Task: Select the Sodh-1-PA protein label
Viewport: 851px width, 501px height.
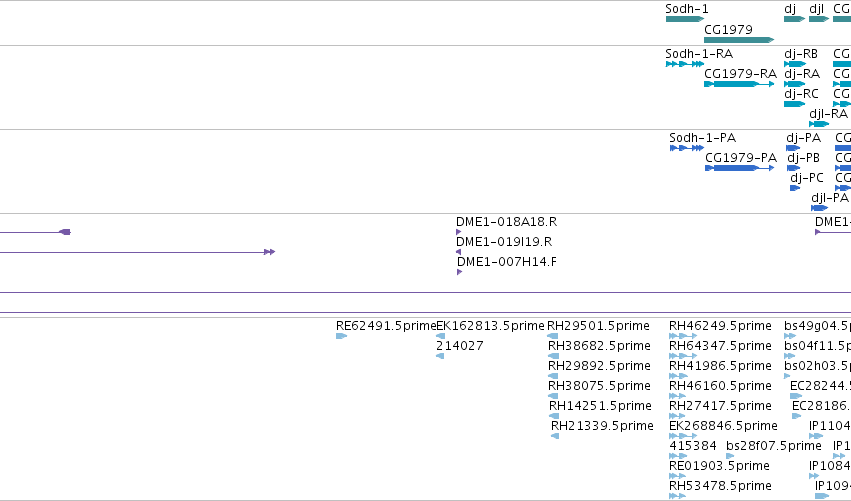Action: pos(702,138)
